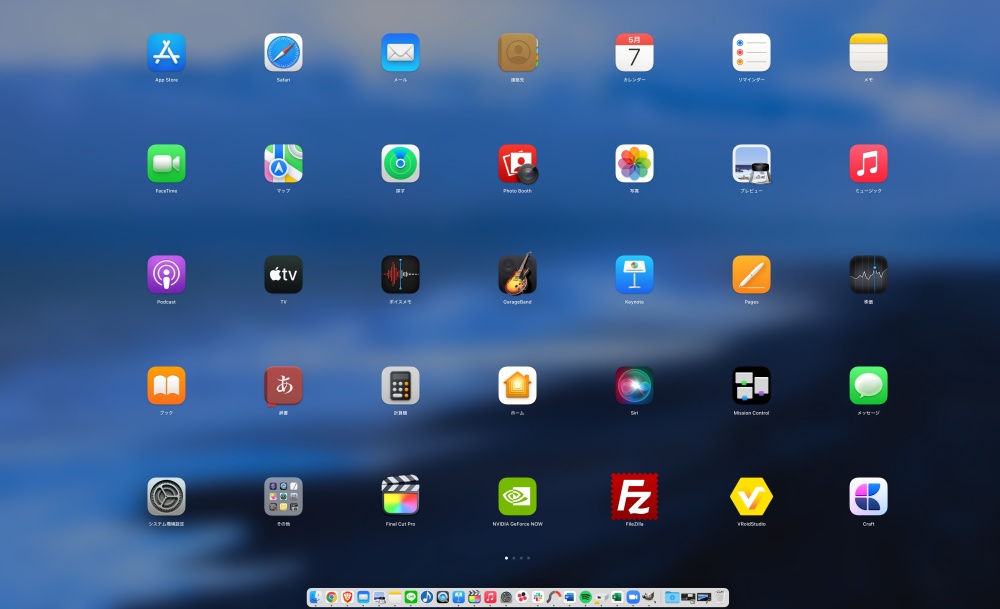Viewport: 1000px width, 609px height.
Task: Launch Keynote from the Launchpad grid
Action: coord(635,274)
